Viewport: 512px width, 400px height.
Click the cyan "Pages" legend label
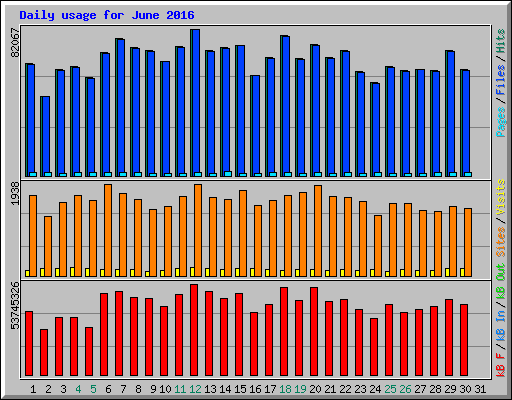point(501,122)
